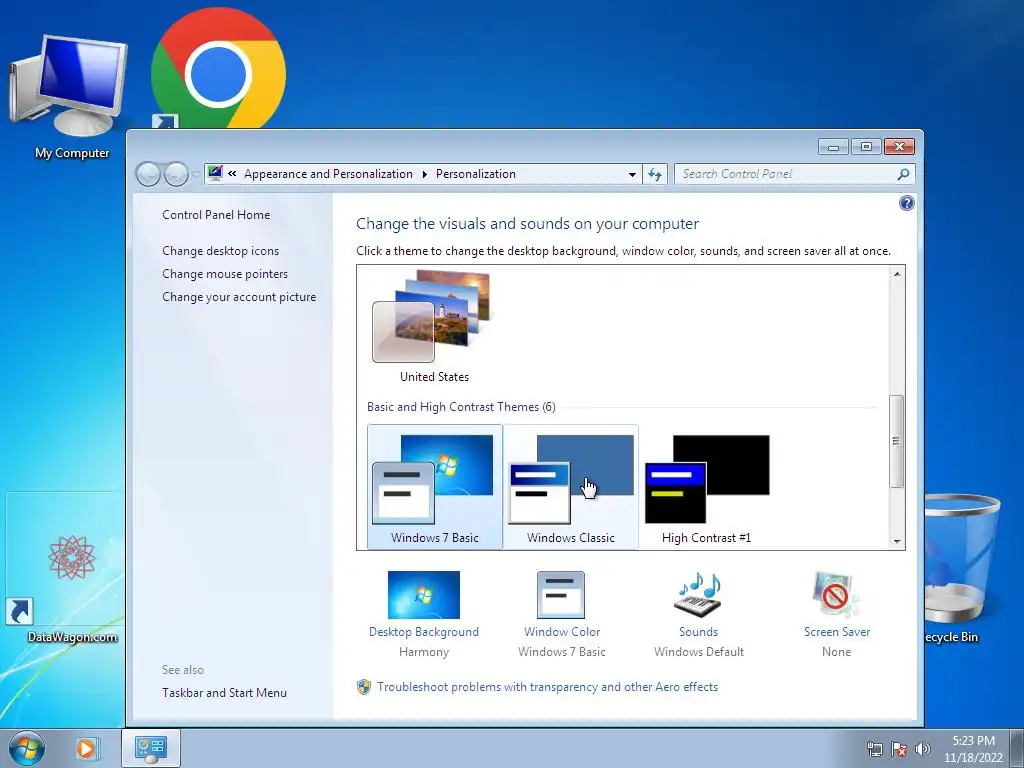This screenshot has height=768, width=1024.
Task: Click in the Search Control Panel field
Action: pos(784,174)
